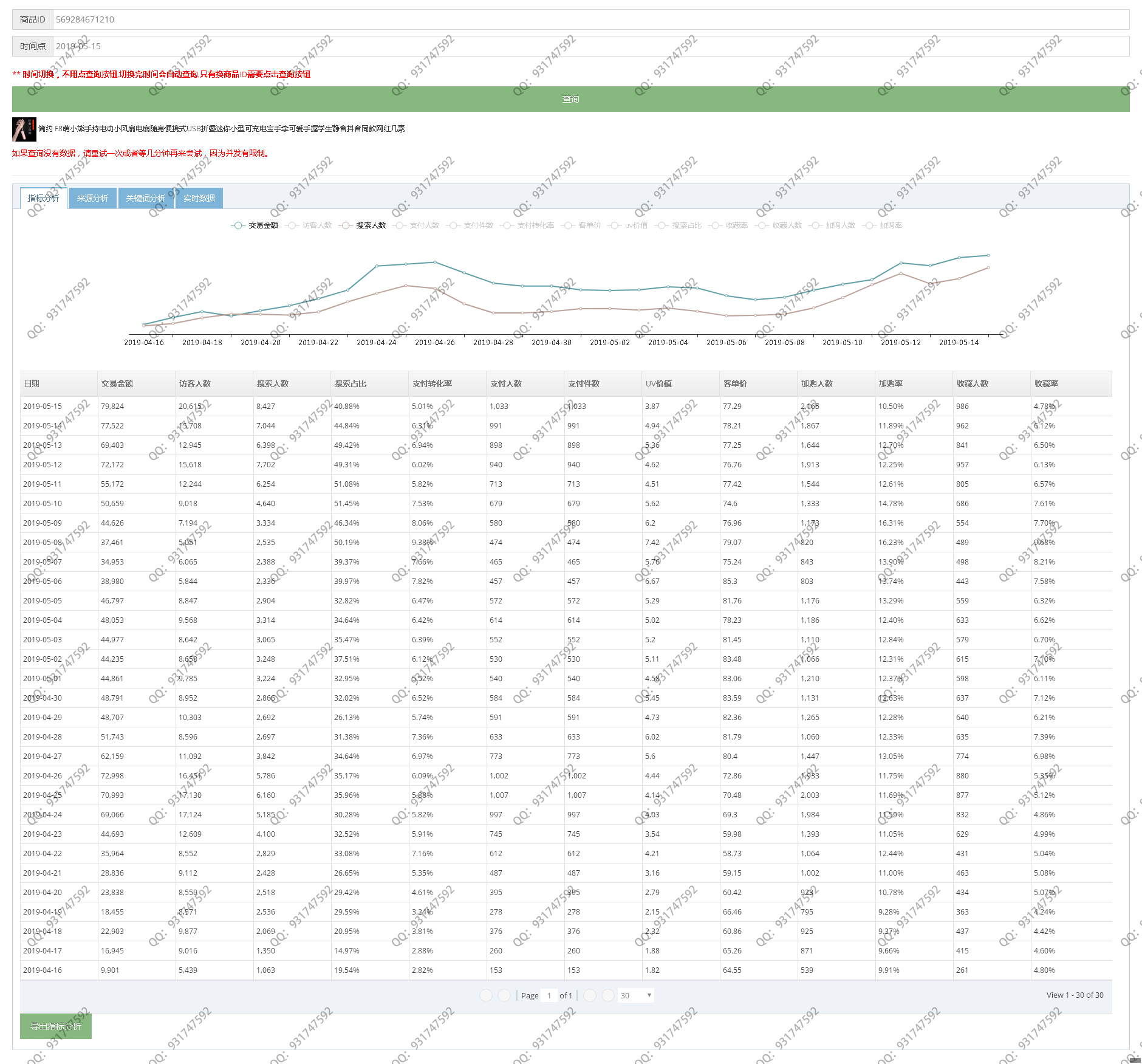The height and width of the screenshot is (1064, 1142).
Task: Sort table by 交易金额 column header
Action: (137, 383)
